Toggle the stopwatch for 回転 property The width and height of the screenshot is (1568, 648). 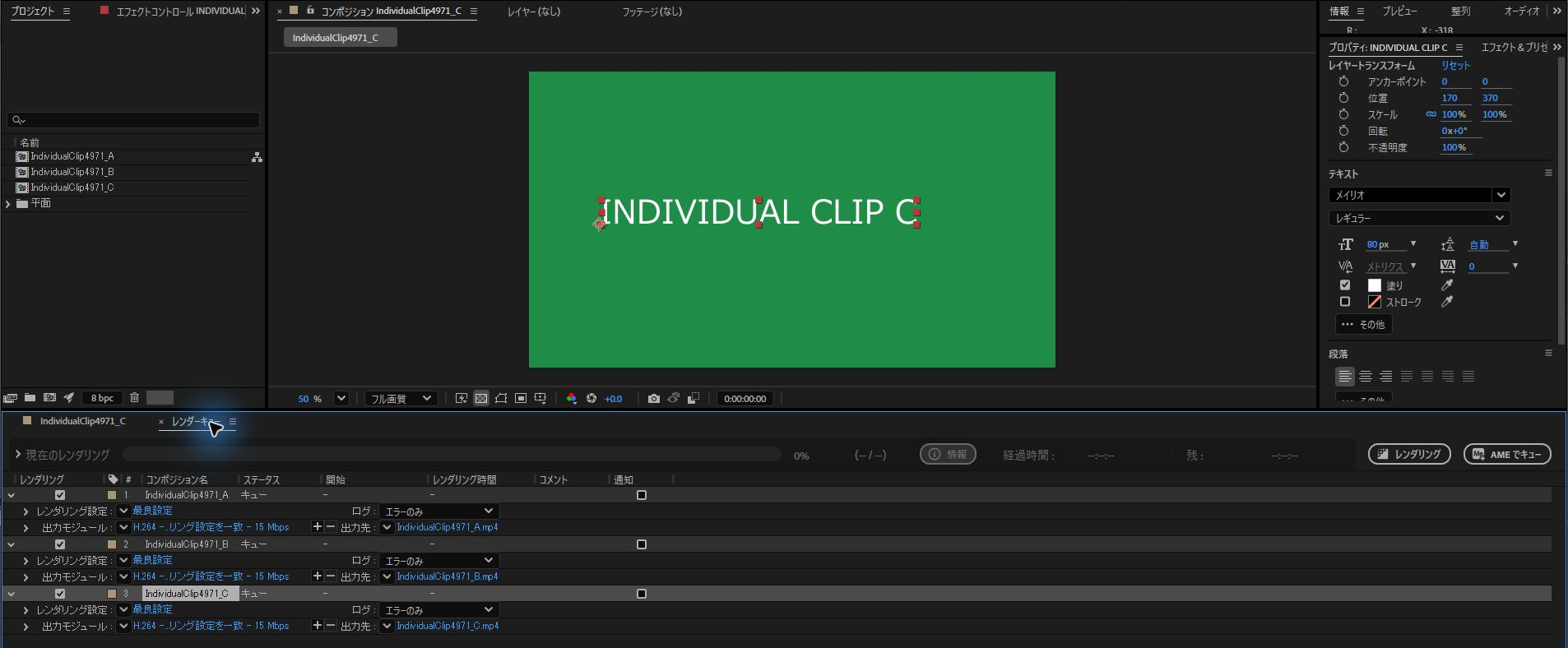coord(1343,131)
